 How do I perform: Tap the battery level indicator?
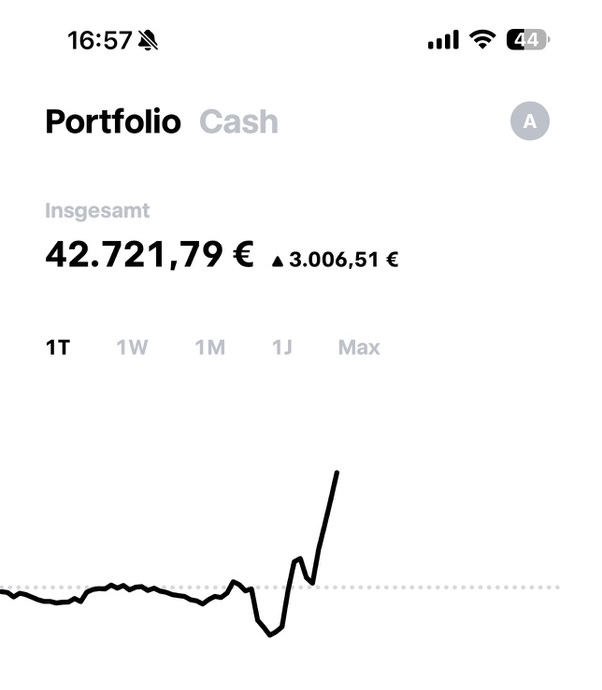528,40
